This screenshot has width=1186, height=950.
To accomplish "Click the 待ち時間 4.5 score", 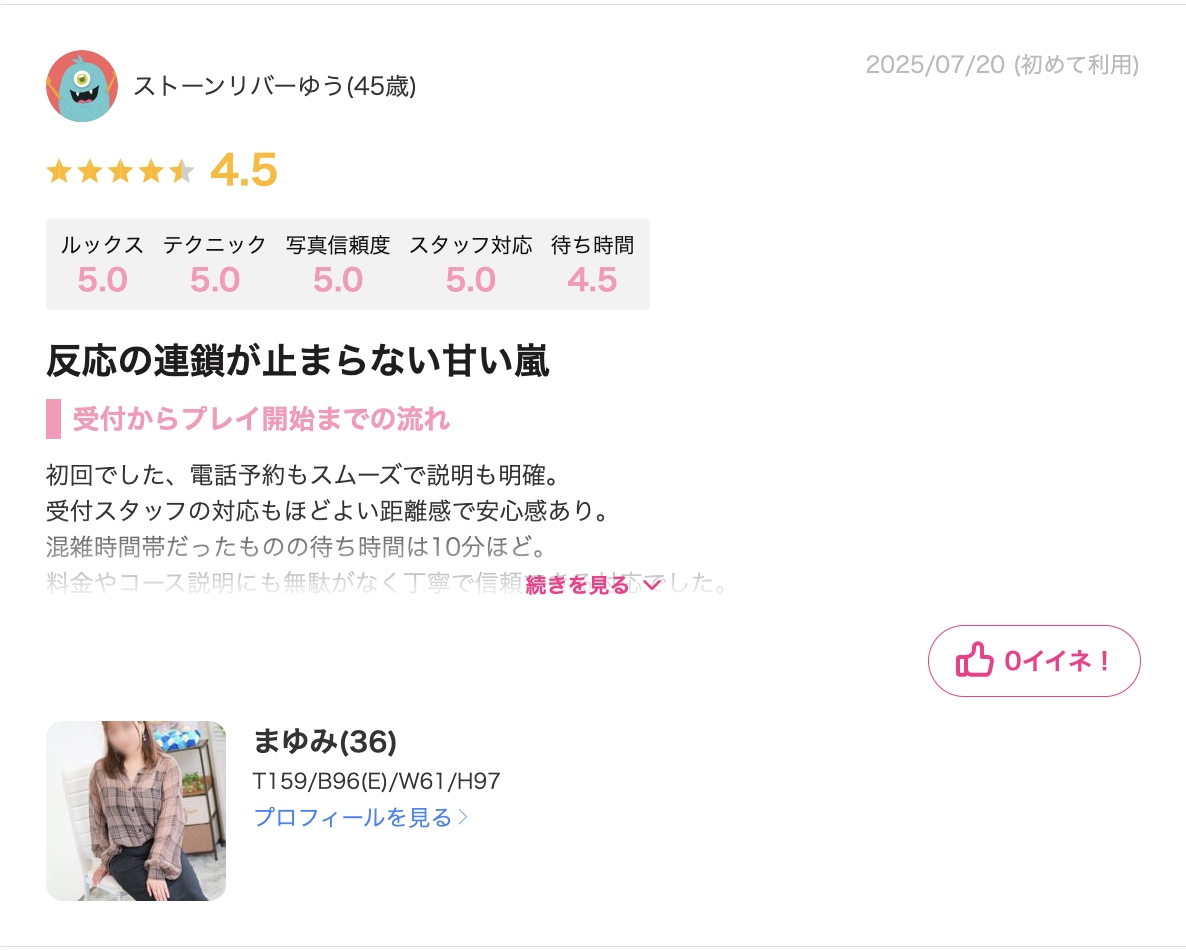I will pyautogui.click(x=592, y=280).
